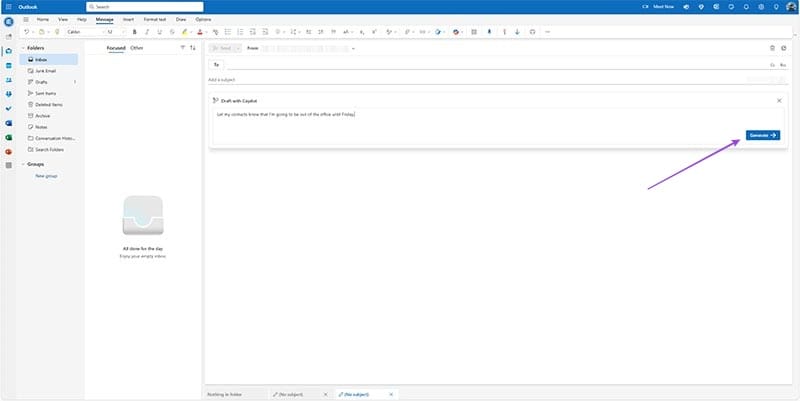Click the Search box in header
The width and height of the screenshot is (800, 401).
click(x=145, y=7)
